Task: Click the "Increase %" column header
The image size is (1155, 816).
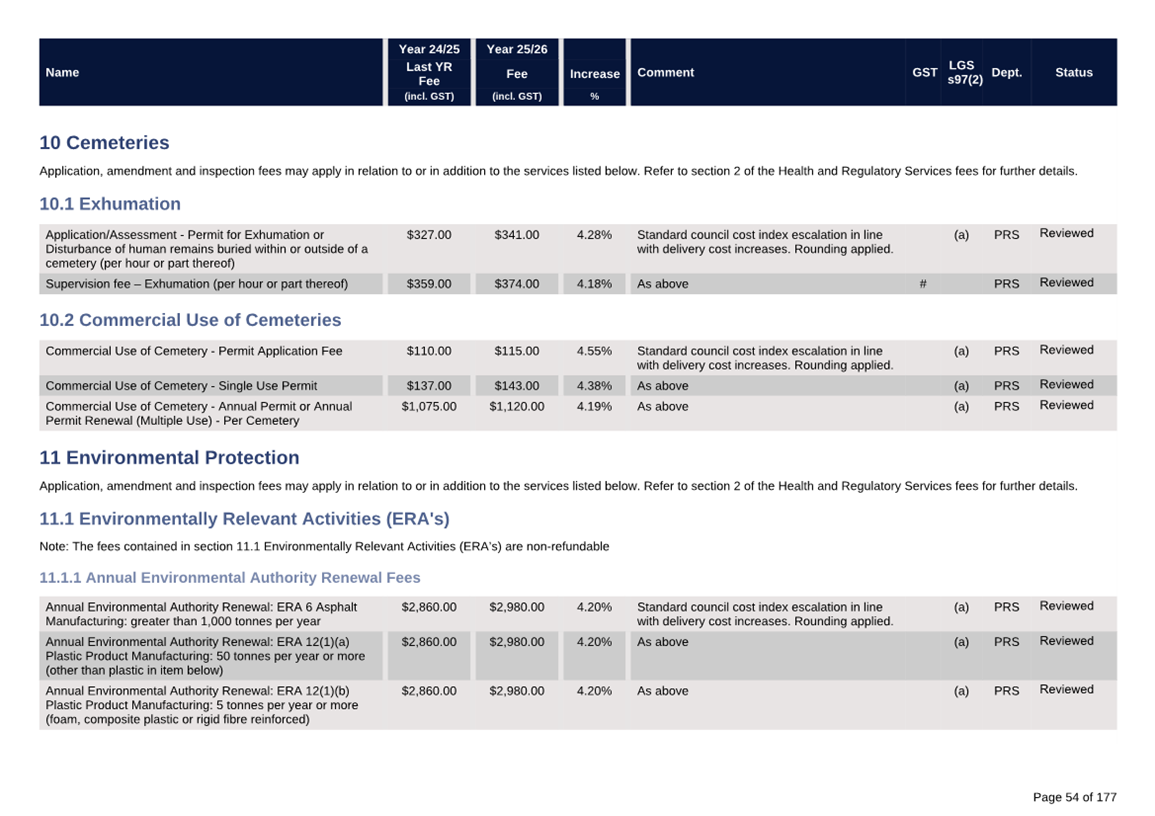Action: click(x=594, y=74)
